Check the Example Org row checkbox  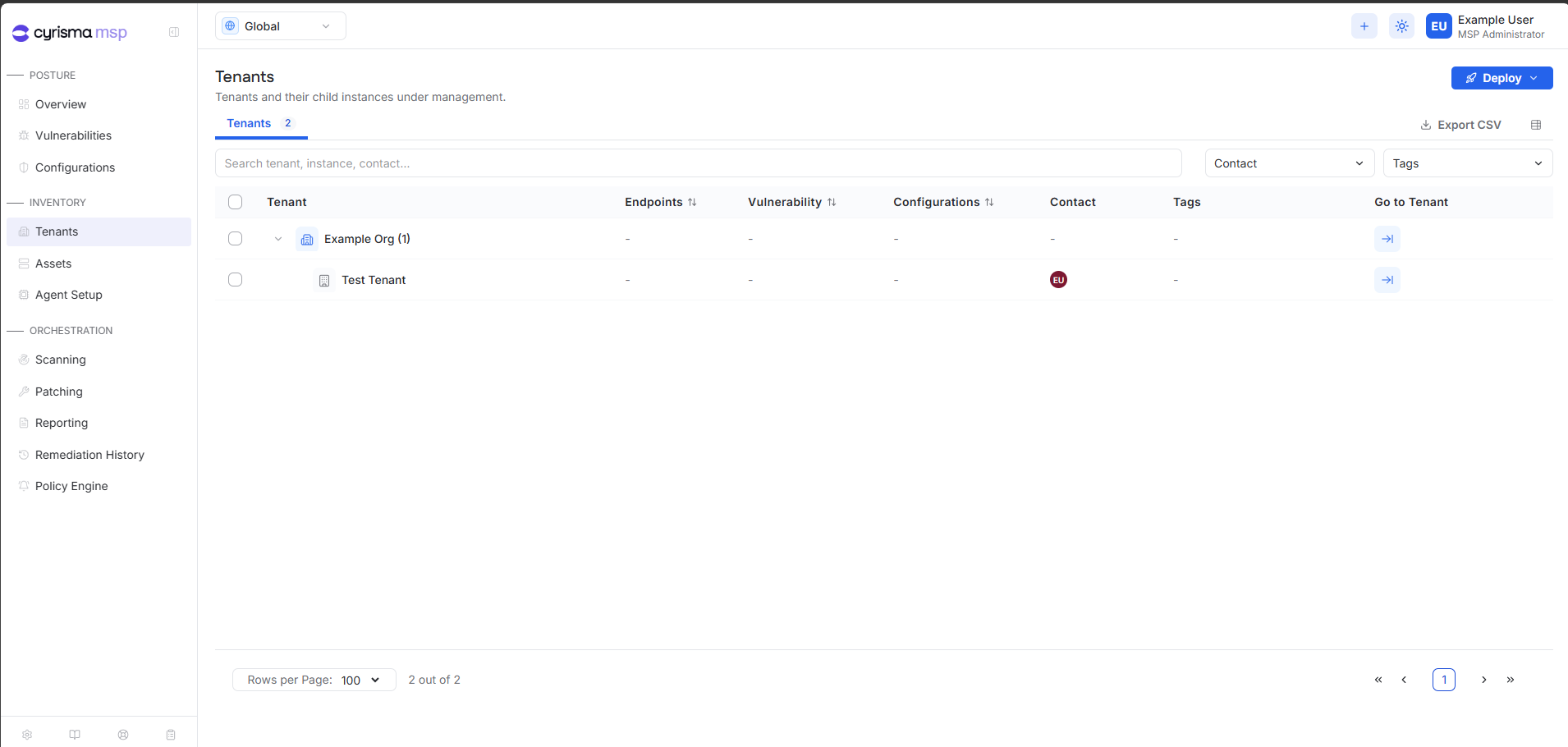[x=236, y=239]
